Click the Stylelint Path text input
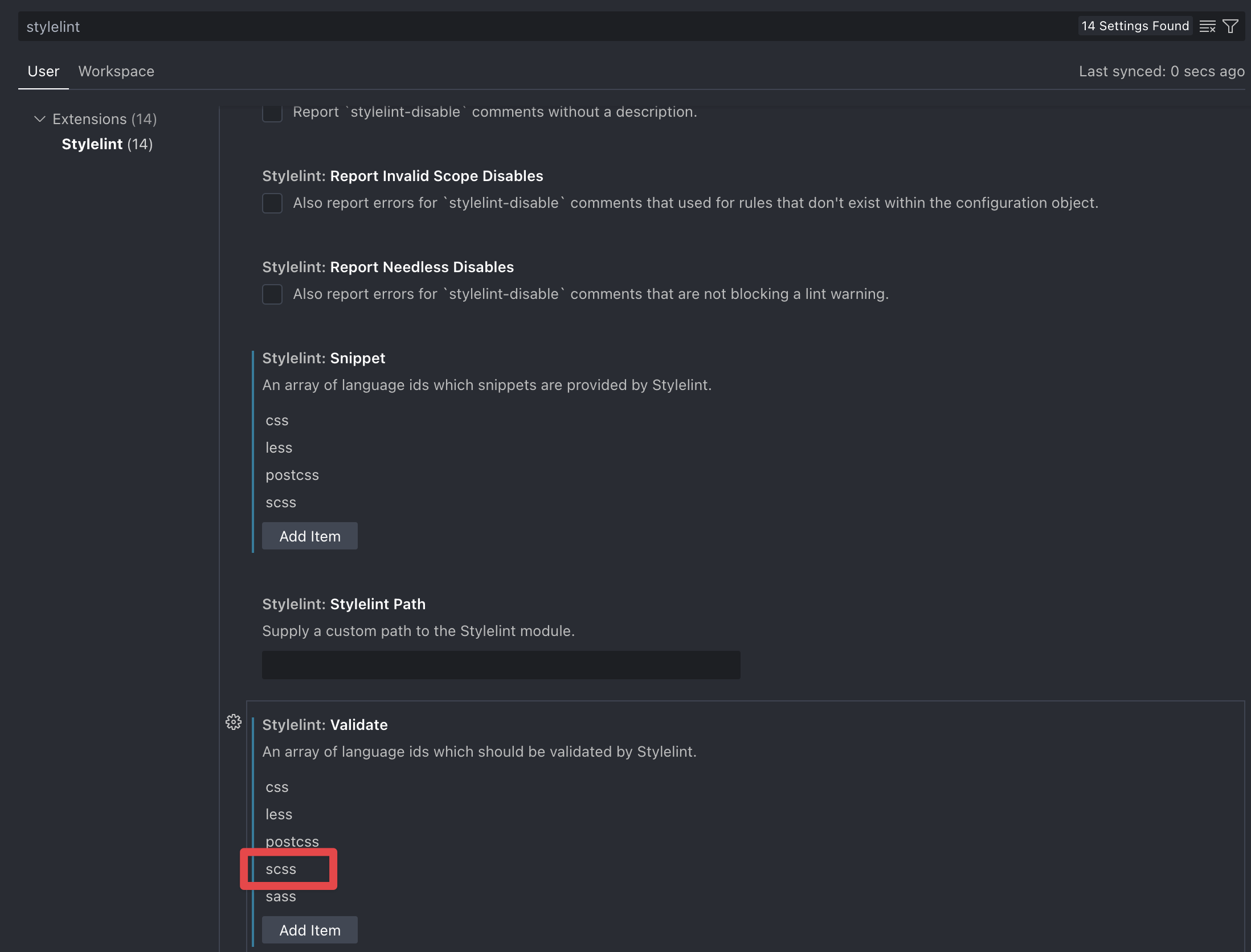Viewport: 1251px width, 952px height. click(x=501, y=665)
